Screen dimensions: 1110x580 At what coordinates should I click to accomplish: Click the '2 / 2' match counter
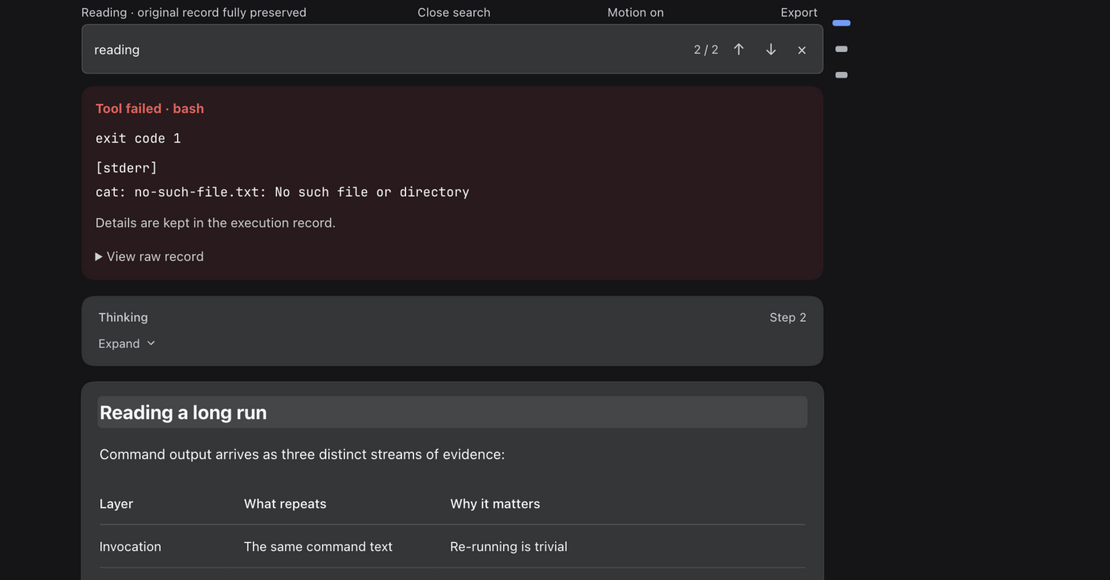[706, 50]
